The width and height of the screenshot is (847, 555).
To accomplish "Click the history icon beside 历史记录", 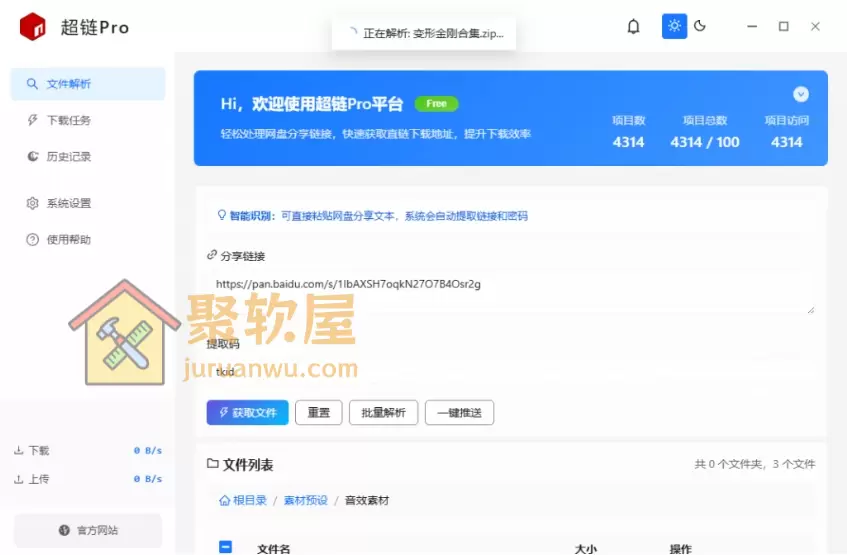I will (32, 156).
